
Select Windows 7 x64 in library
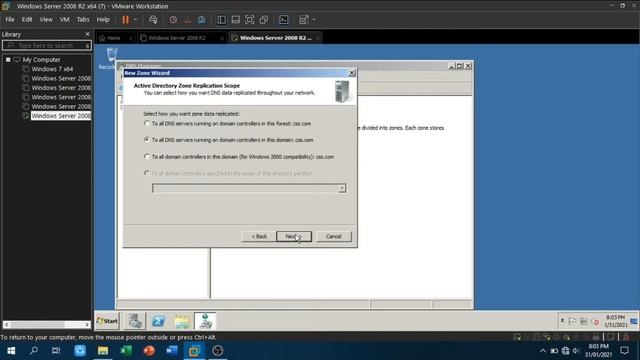pos(52,69)
